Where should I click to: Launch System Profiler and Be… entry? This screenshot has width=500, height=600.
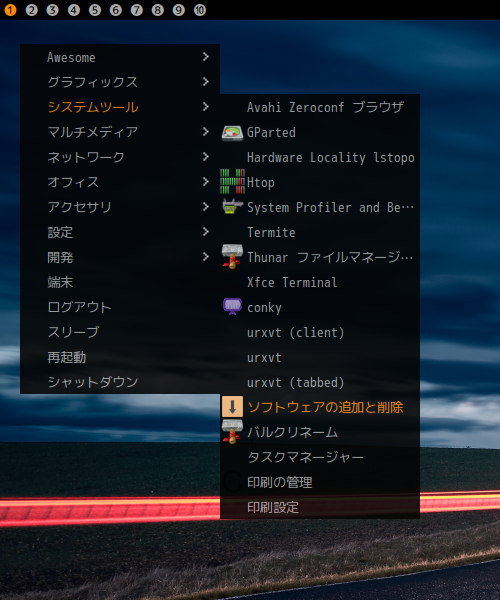[320, 207]
